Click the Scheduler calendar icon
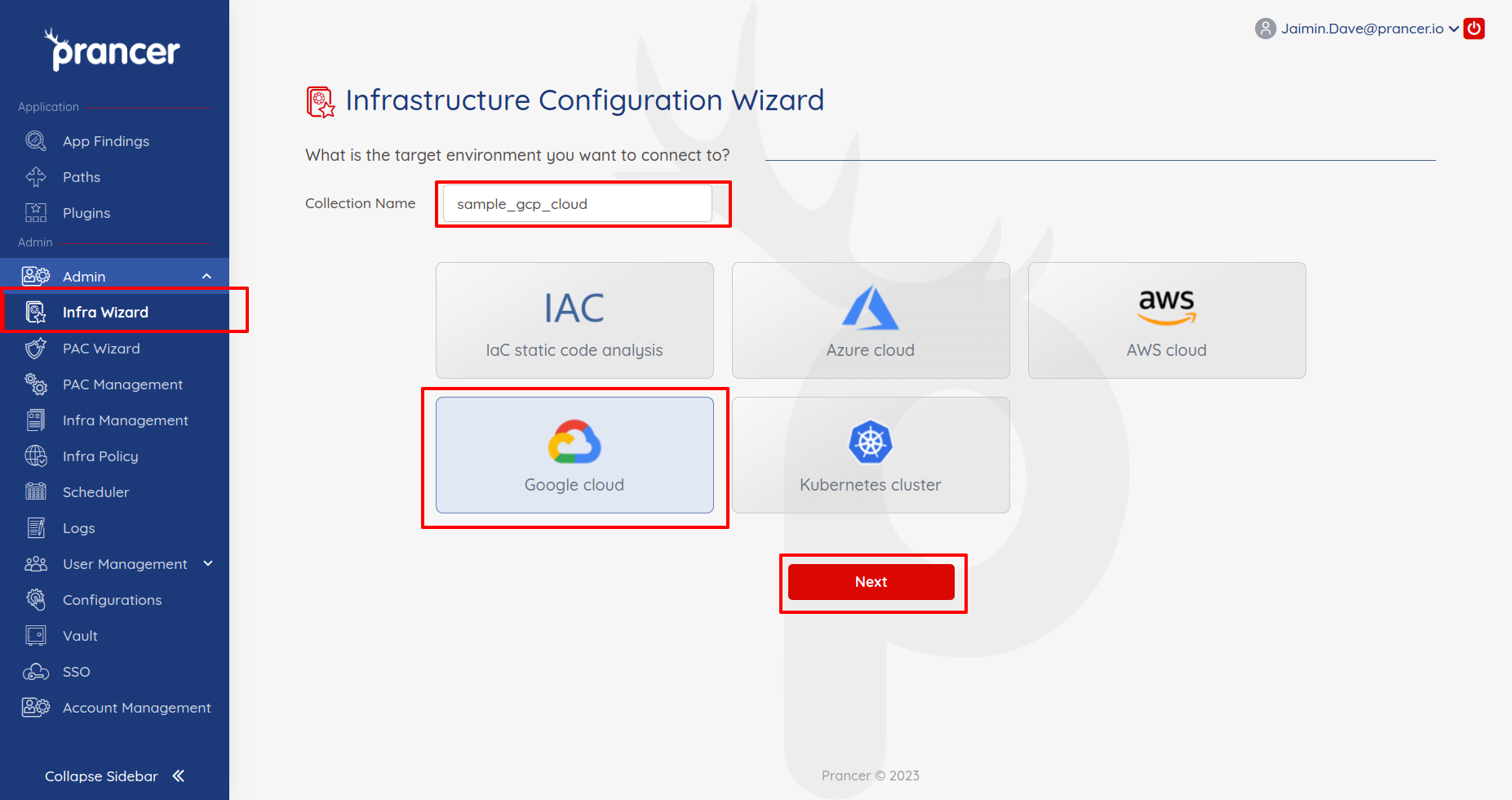 (x=36, y=492)
